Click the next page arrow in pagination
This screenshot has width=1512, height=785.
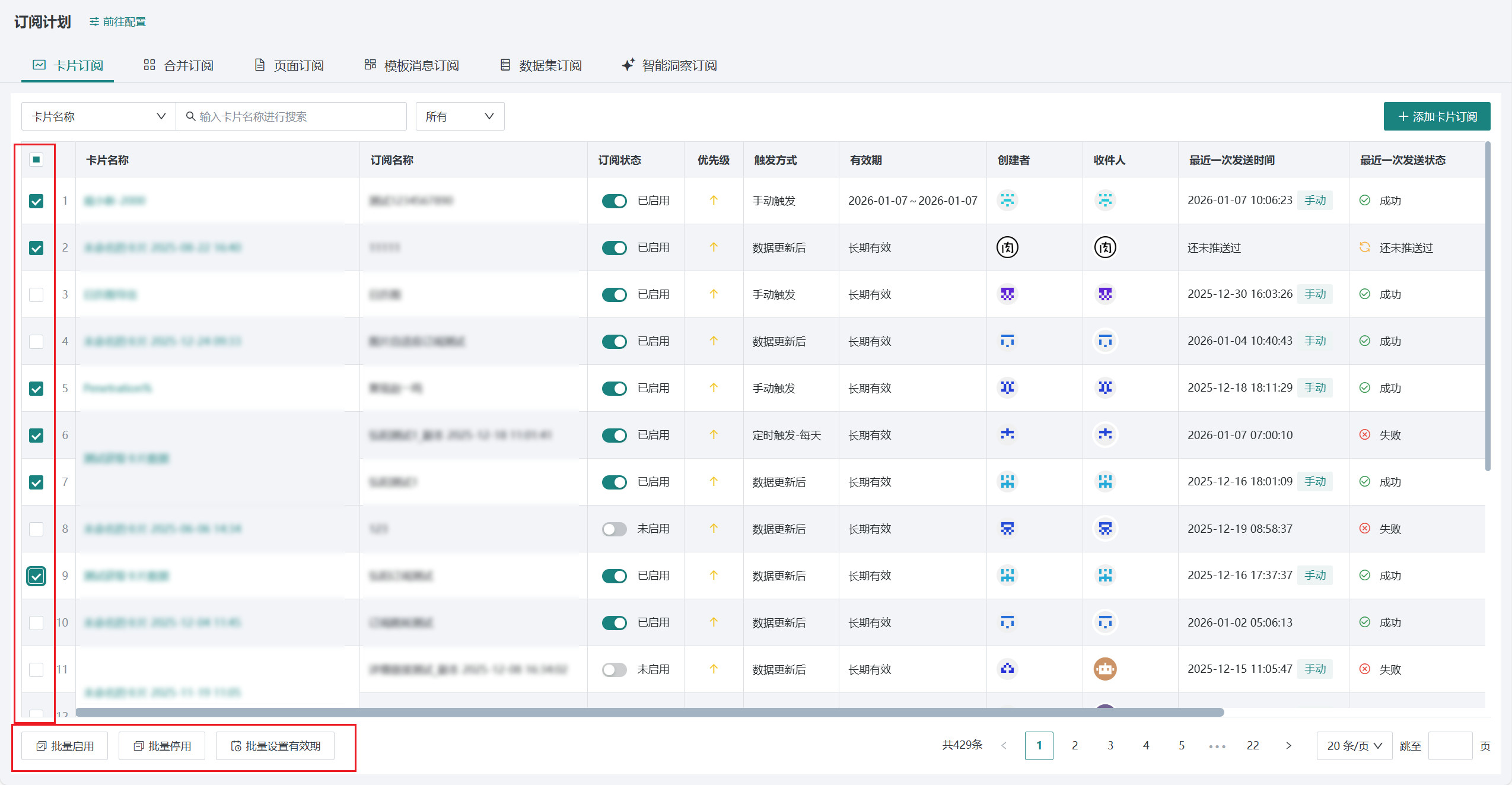tap(1288, 745)
